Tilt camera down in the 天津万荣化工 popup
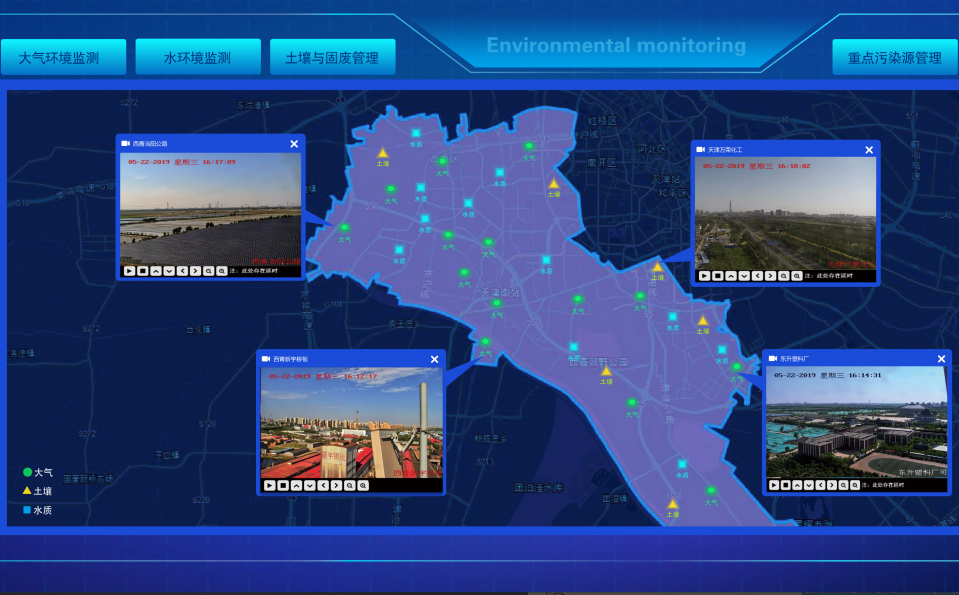This screenshot has width=959, height=595. tap(744, 276)
